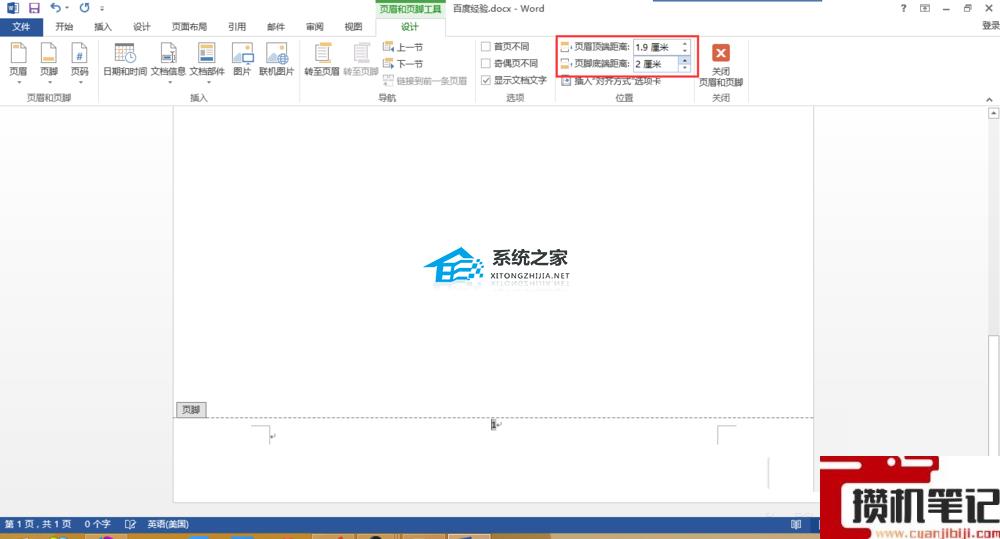Open ribbon display options icon
This screenshot has height=539, width=1000.
click(925, 8)
